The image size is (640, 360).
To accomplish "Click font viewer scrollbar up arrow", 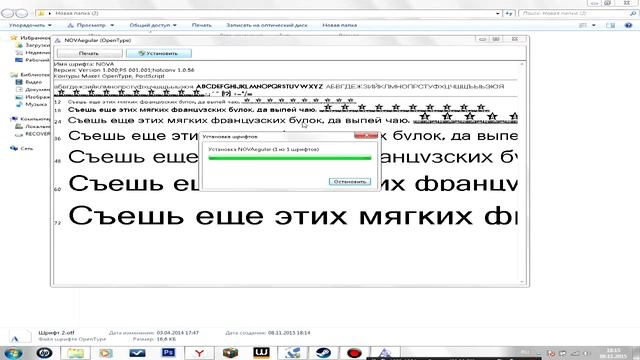I will point(522,64).
